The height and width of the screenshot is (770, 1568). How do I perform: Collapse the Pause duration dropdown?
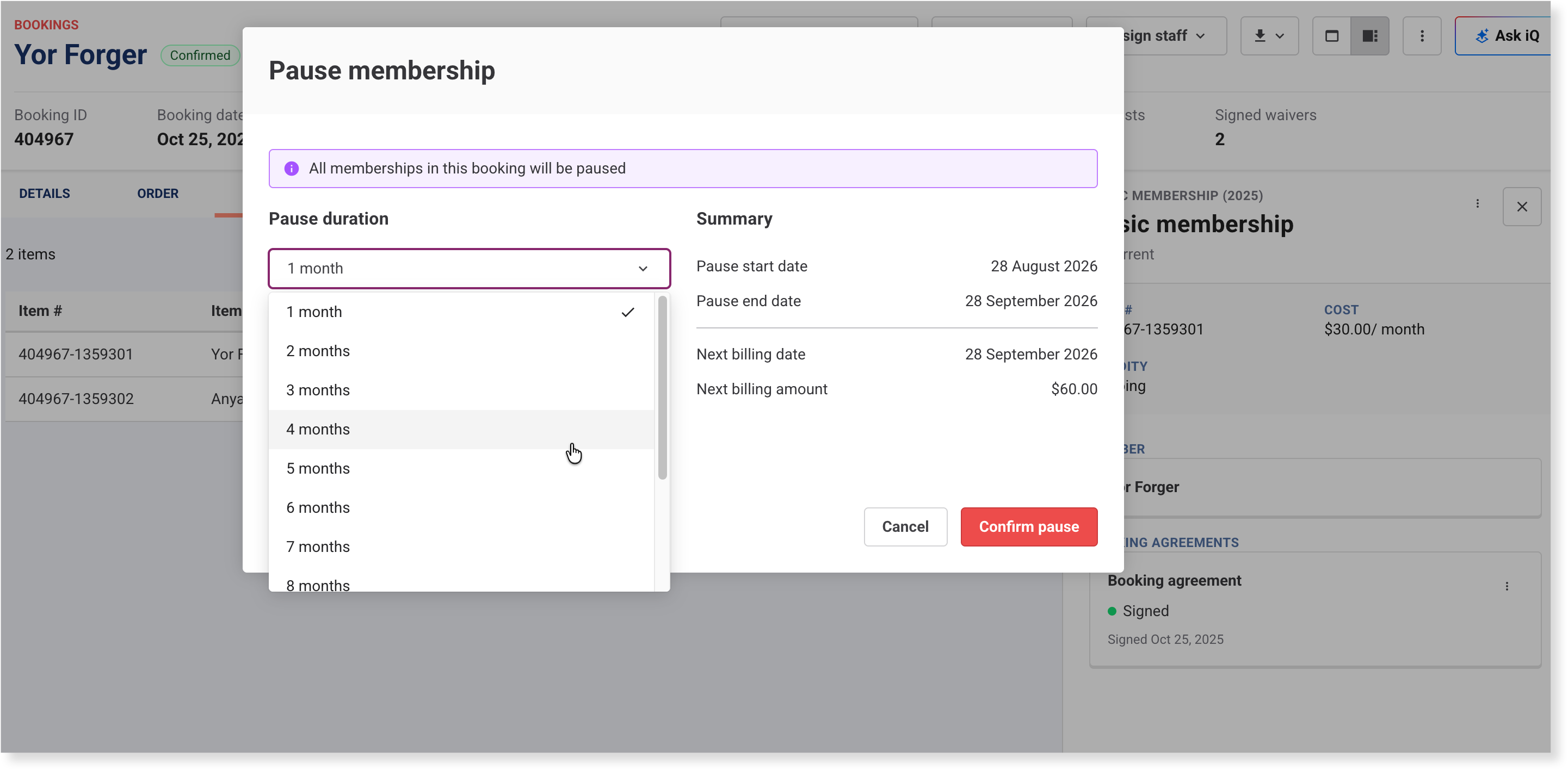pyautogui.click(x=470, y=268)
